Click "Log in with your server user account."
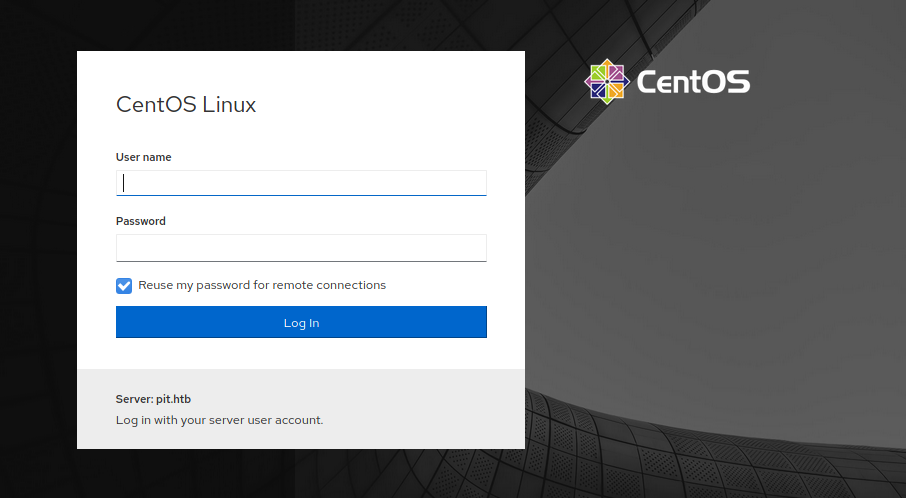 (220, 420)
